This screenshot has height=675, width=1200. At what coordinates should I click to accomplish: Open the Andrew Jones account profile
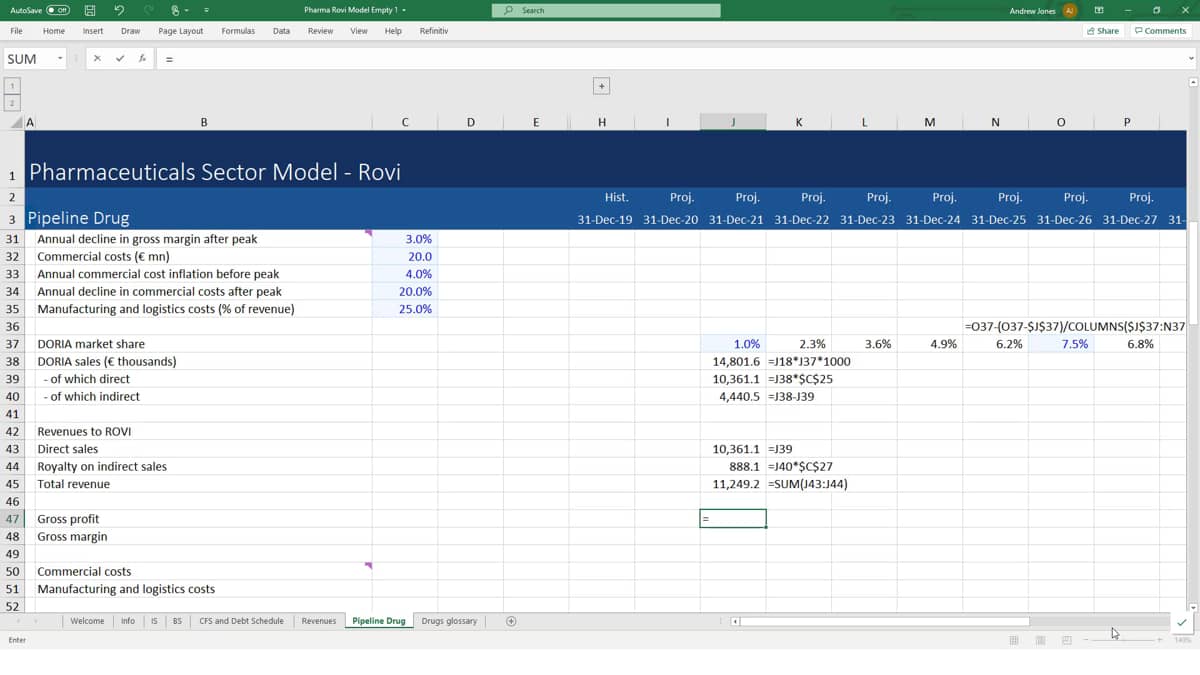(x=1042, y=11)
